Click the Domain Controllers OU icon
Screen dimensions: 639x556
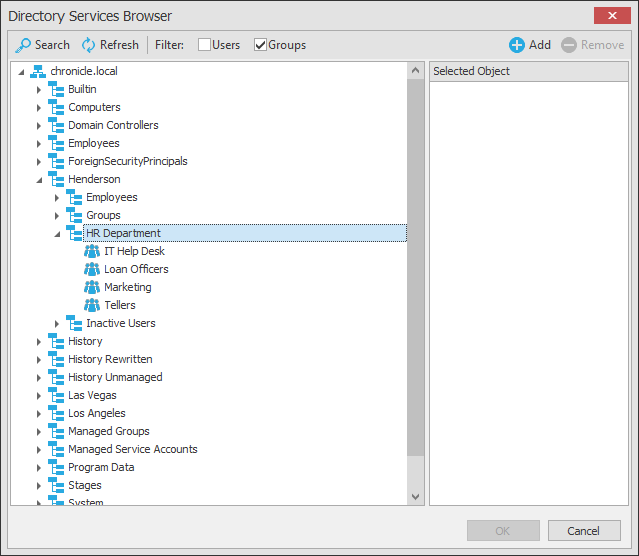pyautogui.click(x=56, y=125)
